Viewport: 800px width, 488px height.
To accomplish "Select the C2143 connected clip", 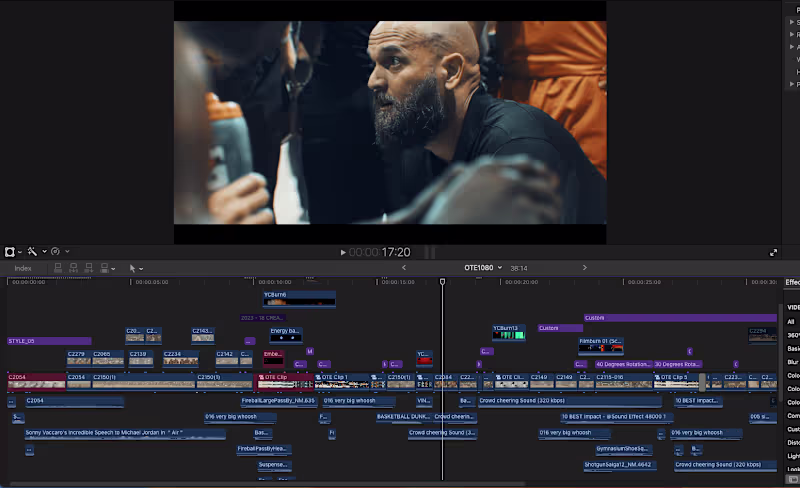I will [203, 335].
